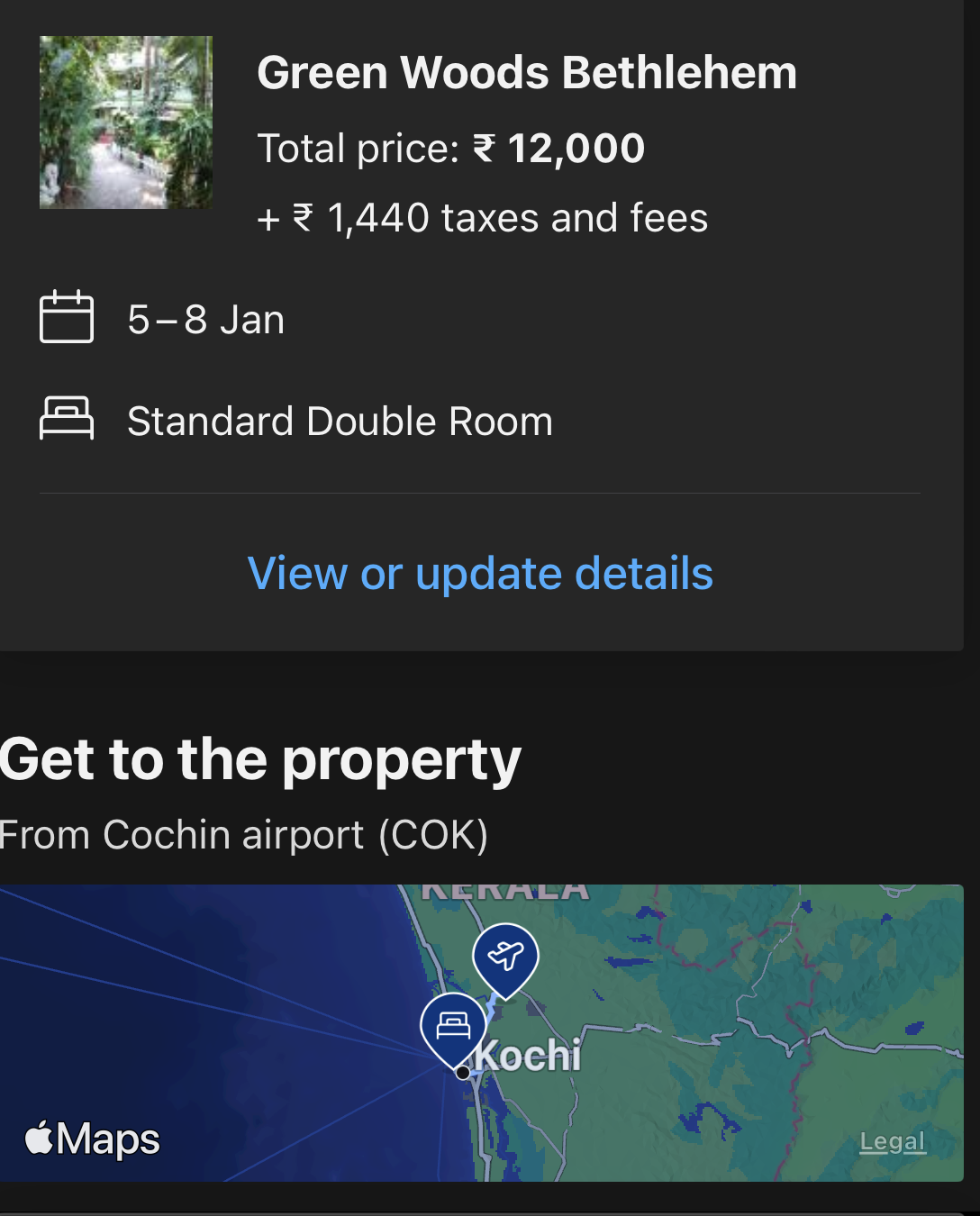980x1216 pixels.
Task: Select the airplane airport pin on the map
Action: tap(506, 957)
